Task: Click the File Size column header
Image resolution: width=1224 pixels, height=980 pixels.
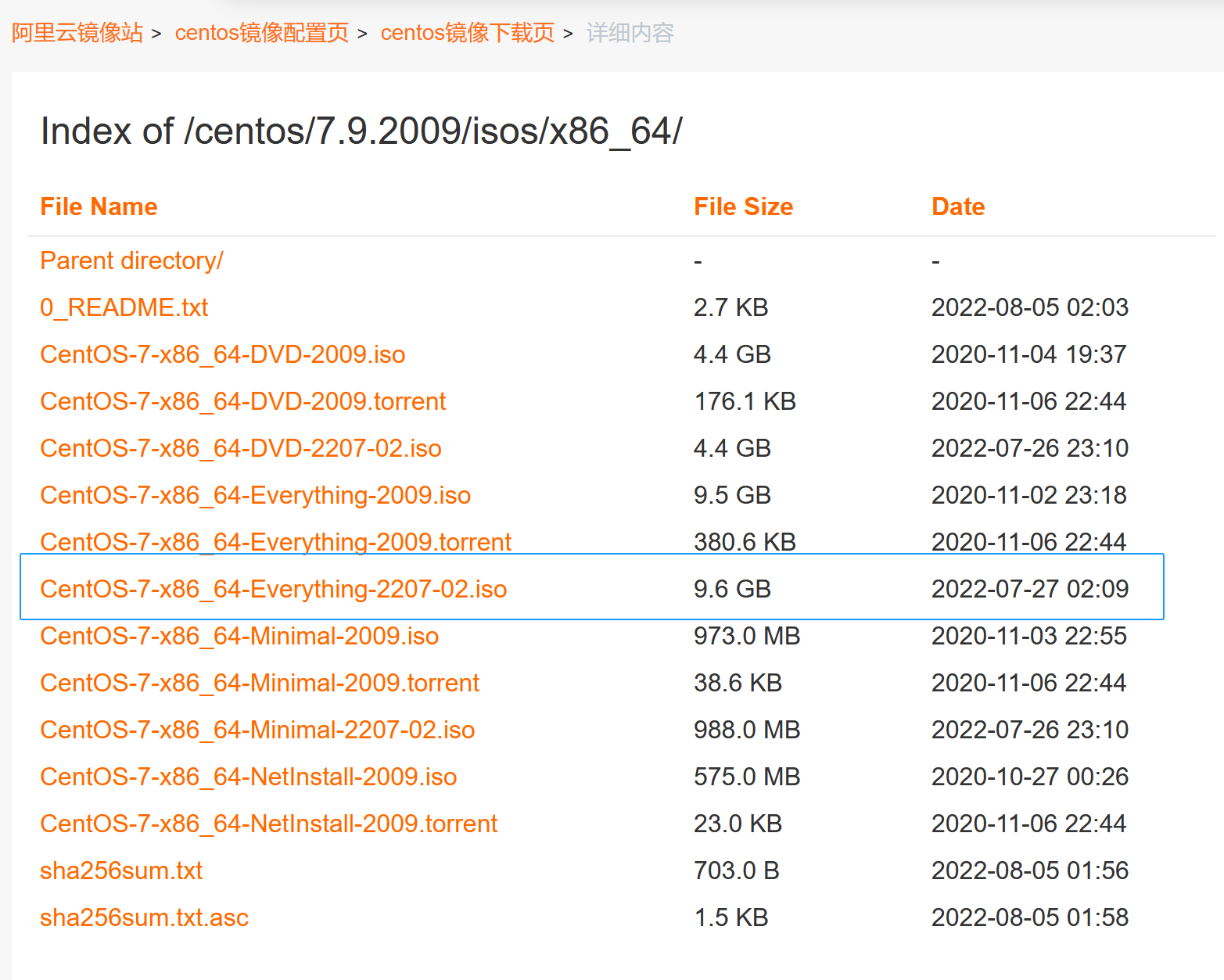Action: click(x=743, y=206)
